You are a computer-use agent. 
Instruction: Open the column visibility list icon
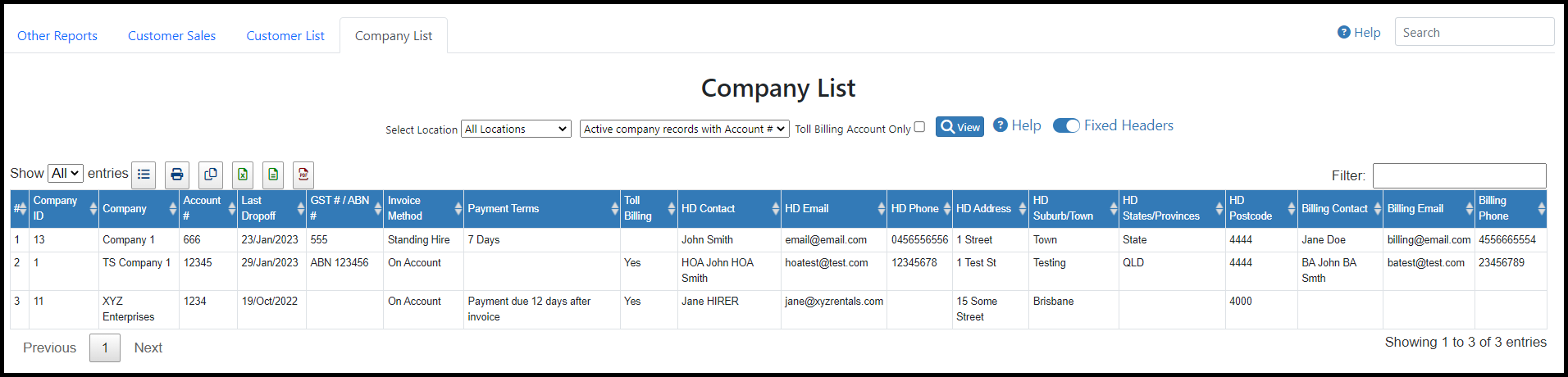(x=144, y=175)
